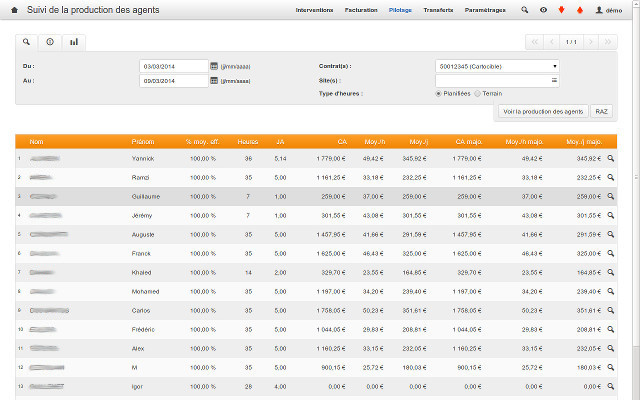The height and width of the screenshot is (400, 640).
Task: View details magnifier for Alex row
Action: (611, 348)
